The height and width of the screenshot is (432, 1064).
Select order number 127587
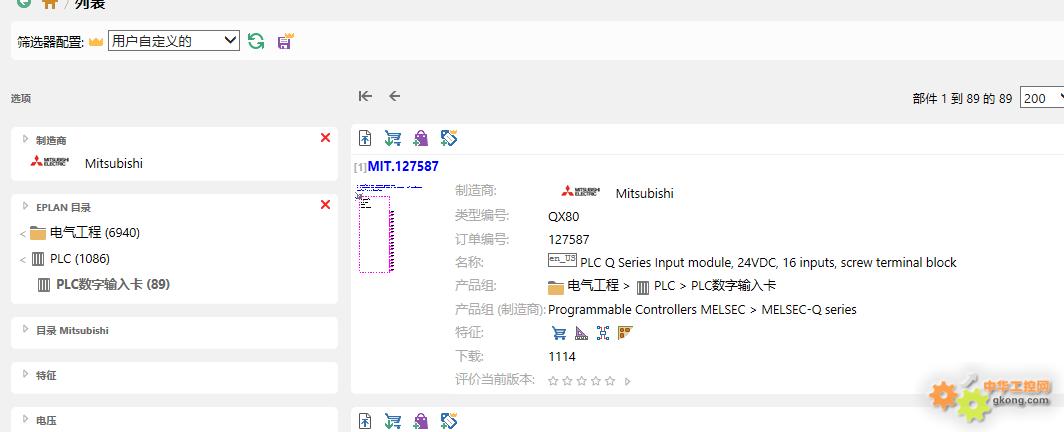(569, 239)
